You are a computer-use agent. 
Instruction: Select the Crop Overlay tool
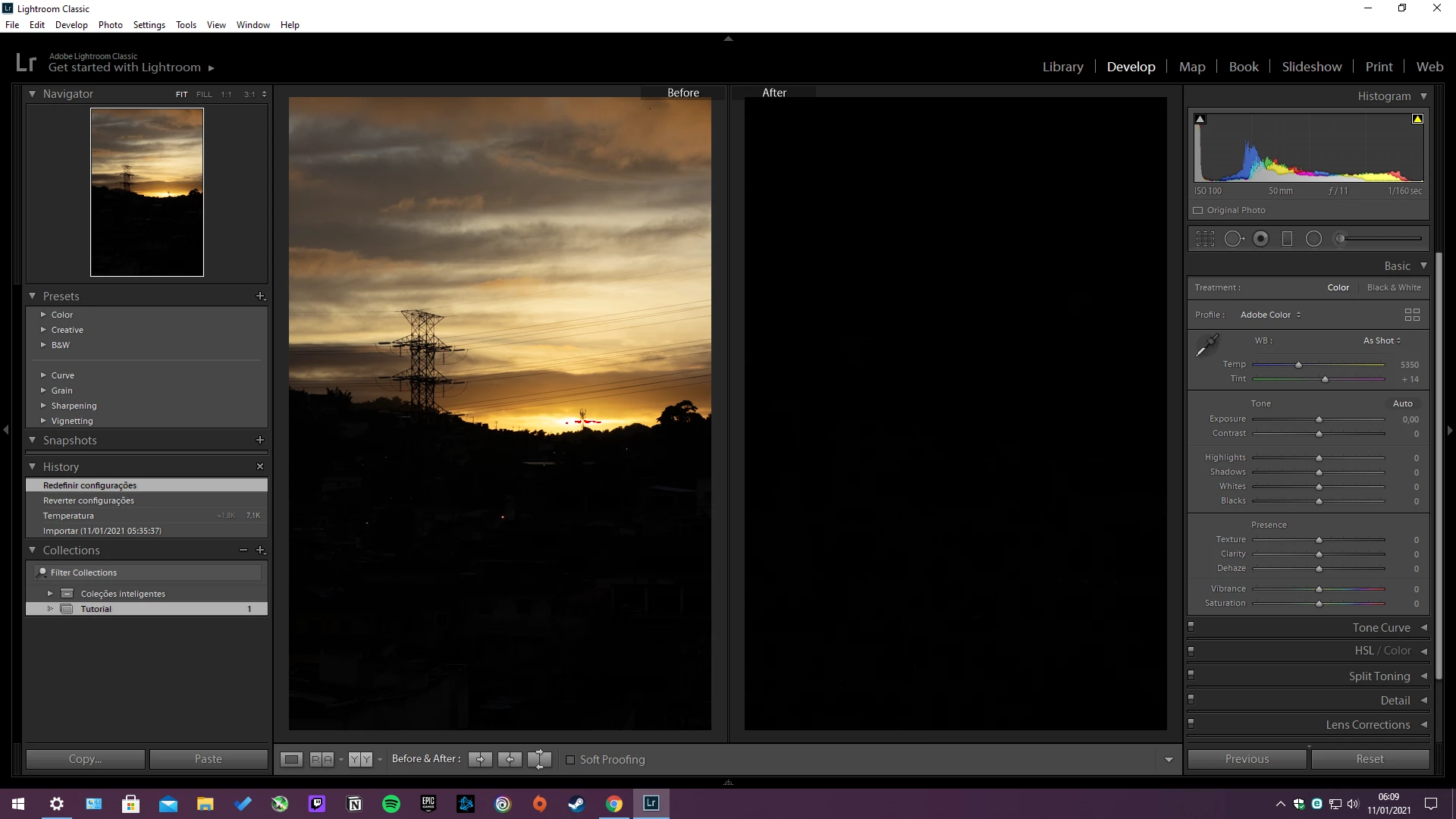click(x=1205, y=239)
